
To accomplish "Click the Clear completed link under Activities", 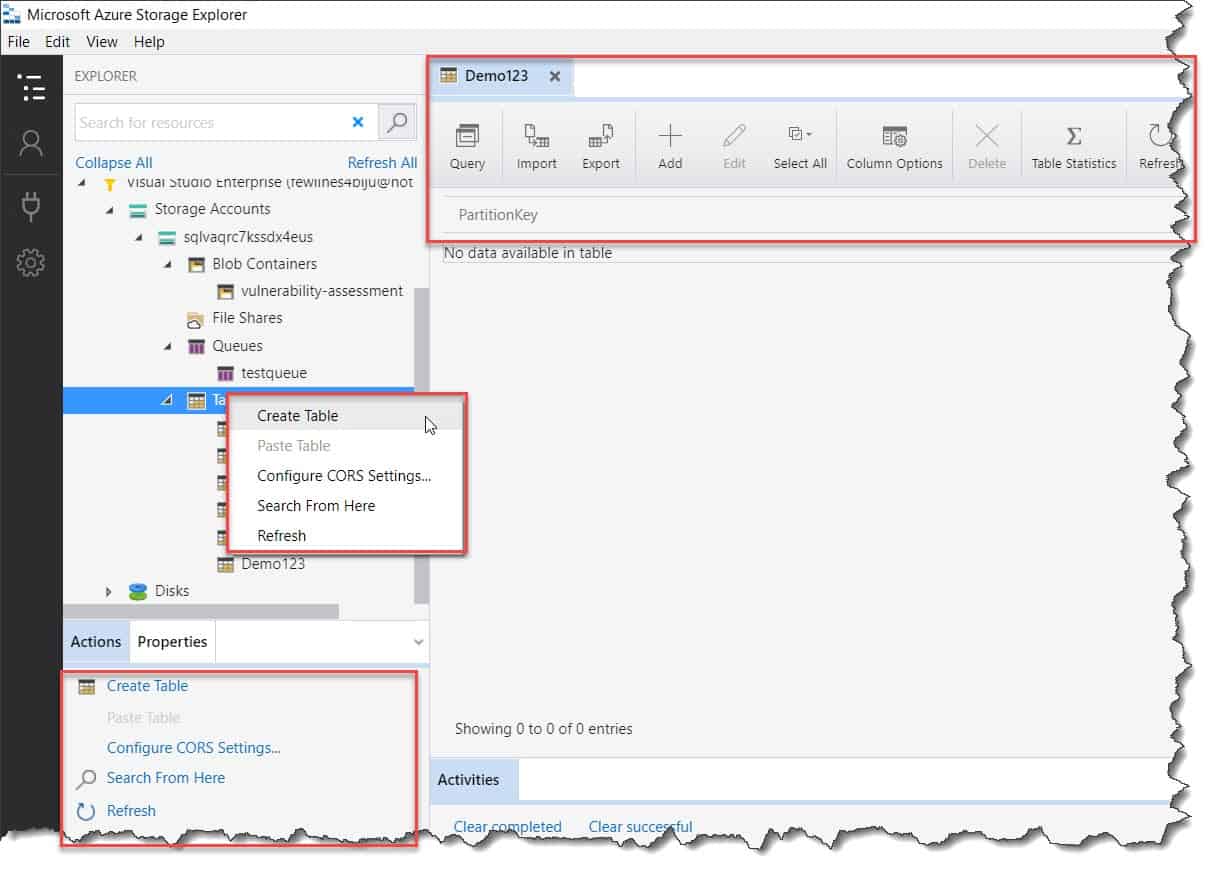I will click(506, 826).
